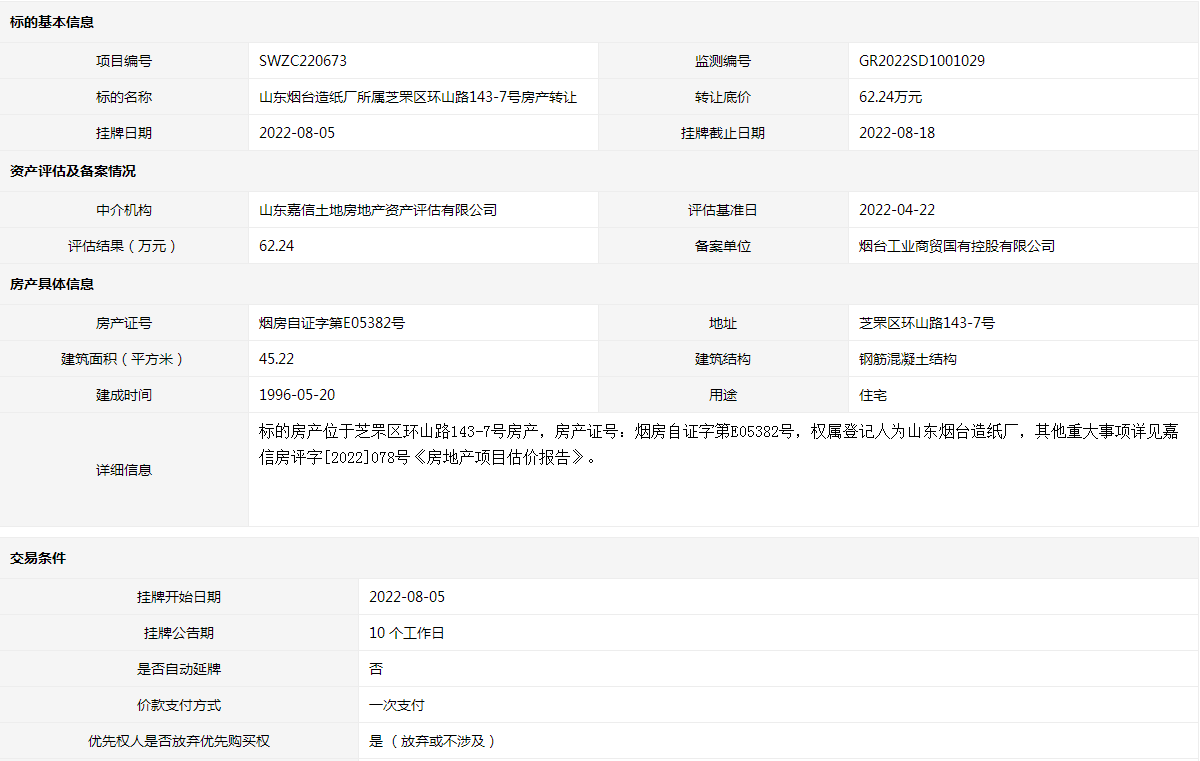The image size is (1200, 761).
Task: Select auto-extension value 否
Action: coord(376,669)
